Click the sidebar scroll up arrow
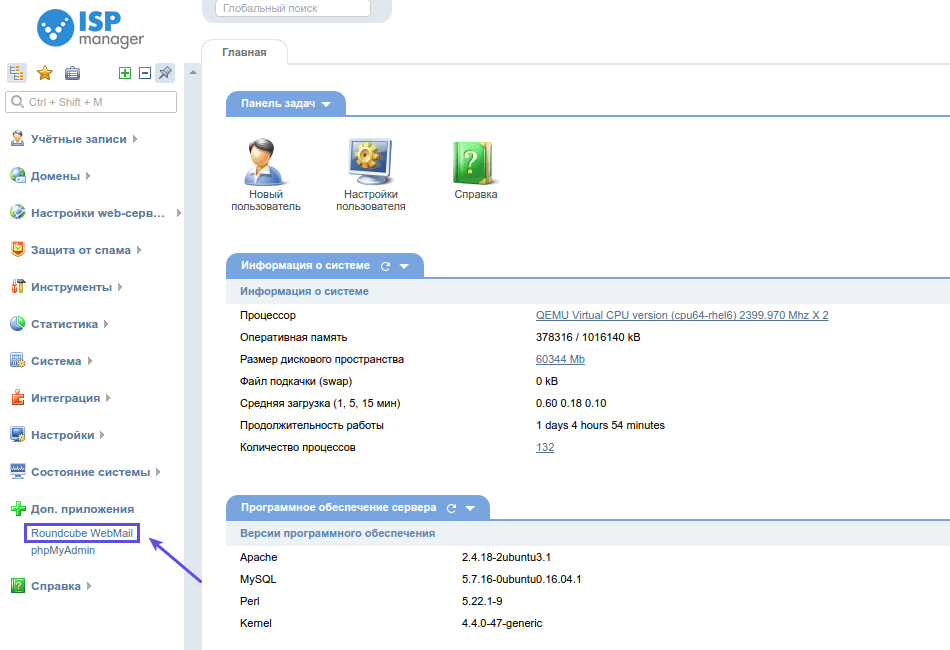Viewport: 950px width, 650px height. coord(193,73)
